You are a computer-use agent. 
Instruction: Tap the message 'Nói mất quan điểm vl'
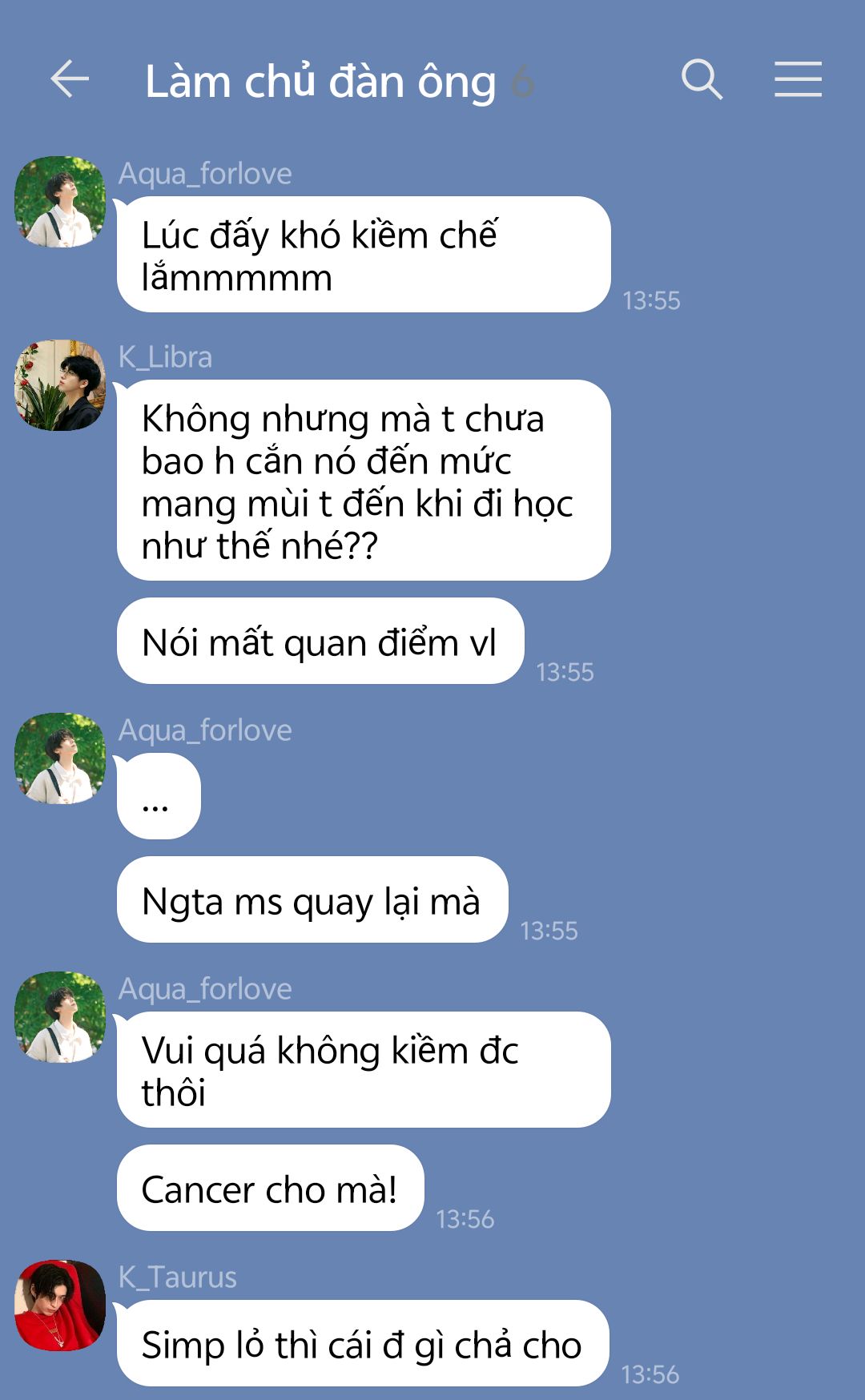click(x=320, y=641)
